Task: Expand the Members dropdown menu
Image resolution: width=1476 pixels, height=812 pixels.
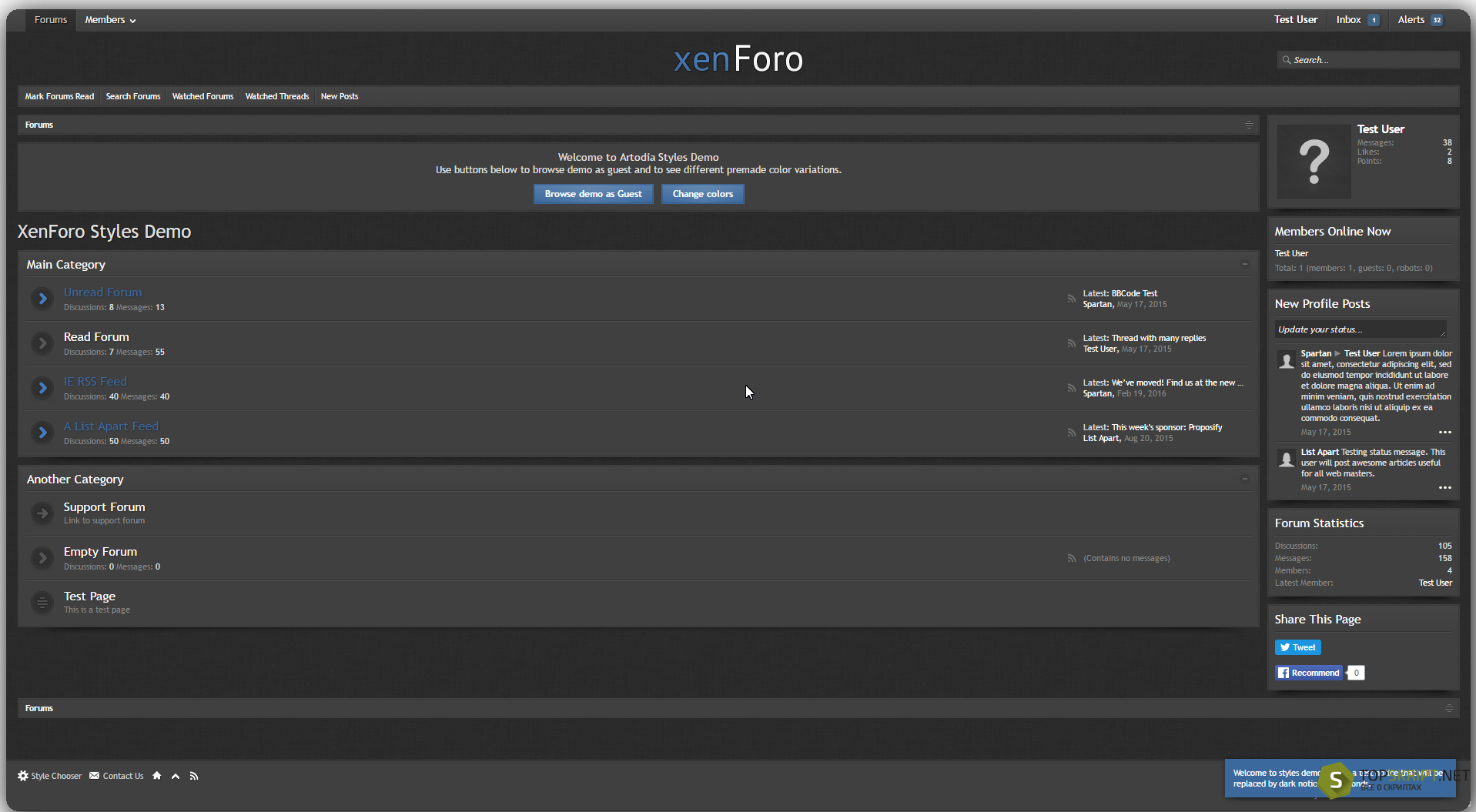Action: tap(110, 20)
